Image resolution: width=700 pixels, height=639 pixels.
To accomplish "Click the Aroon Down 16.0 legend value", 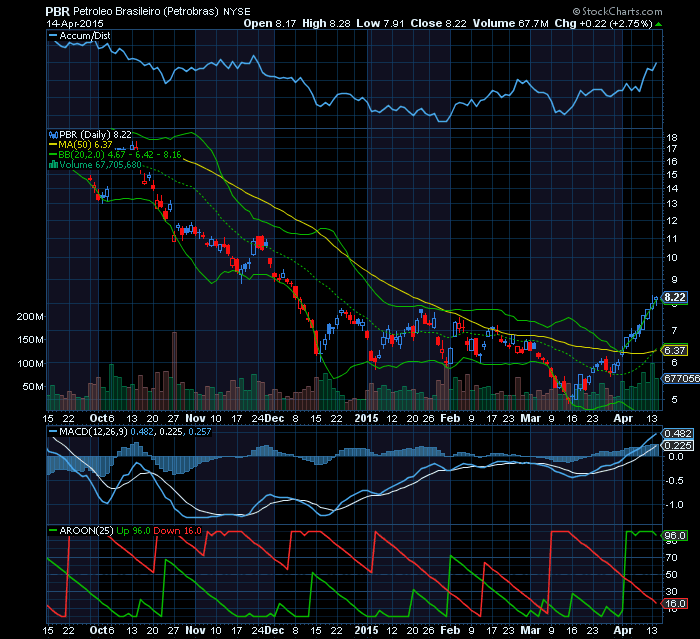I will tap(177, 531).
